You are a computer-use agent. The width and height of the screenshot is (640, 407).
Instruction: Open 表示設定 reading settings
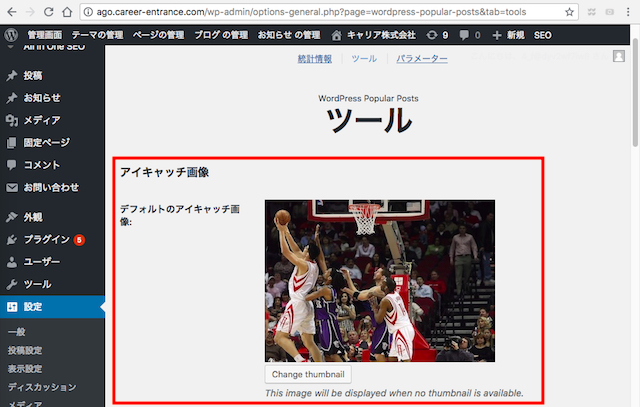click(25, 369)
